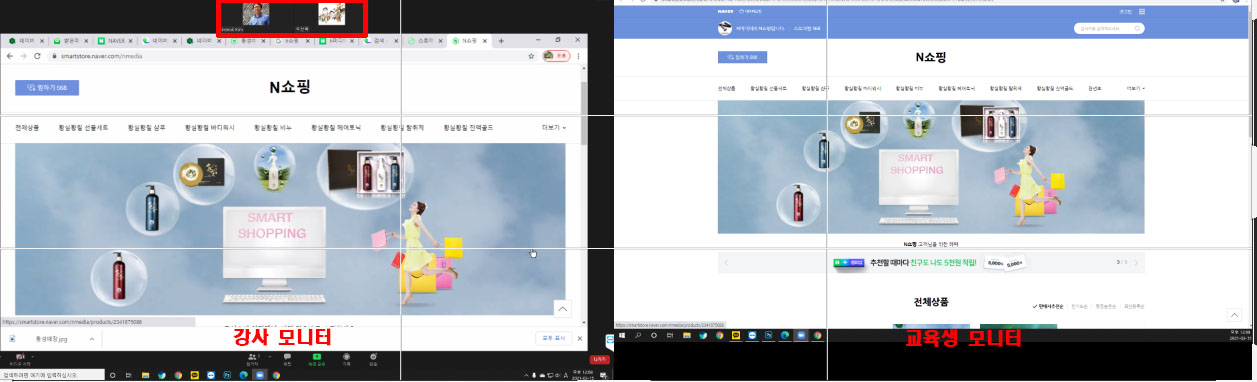The height and width of the screenshot is (382, 1257).
Task: Close the active N쇼핑 tab
Action: point(485,41)
